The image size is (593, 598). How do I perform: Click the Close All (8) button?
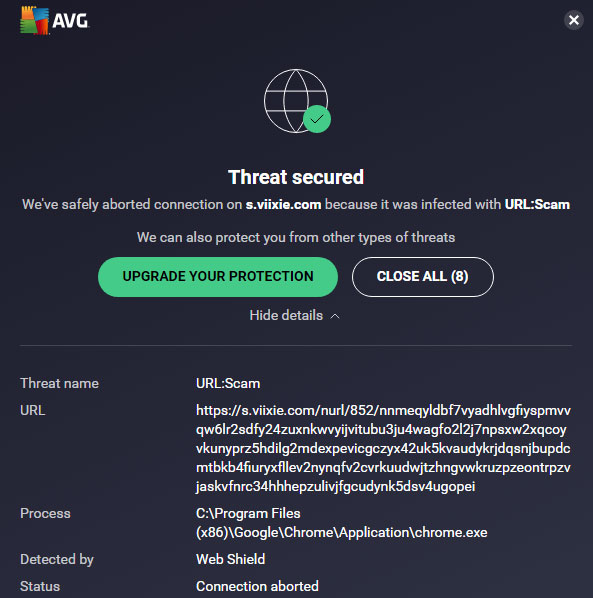(423, 277)
